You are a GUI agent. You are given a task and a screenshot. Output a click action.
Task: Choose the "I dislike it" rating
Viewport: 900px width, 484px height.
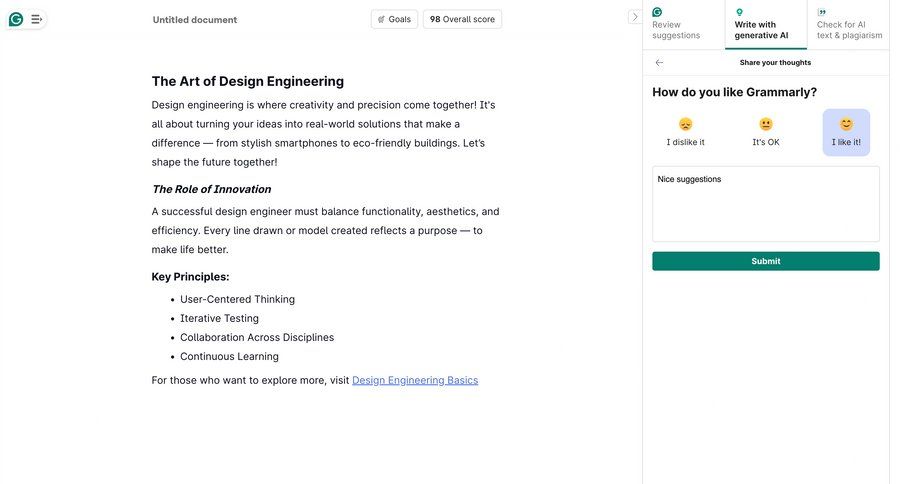pyautogui.click(x=685, y=133)
